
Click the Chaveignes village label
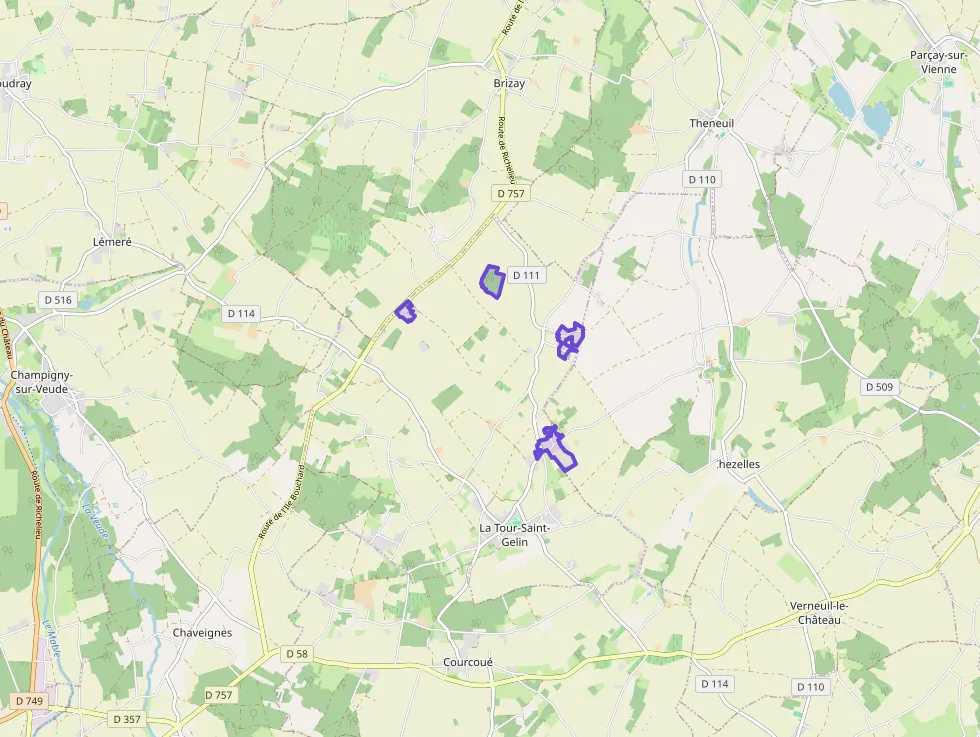click(202, 633)
